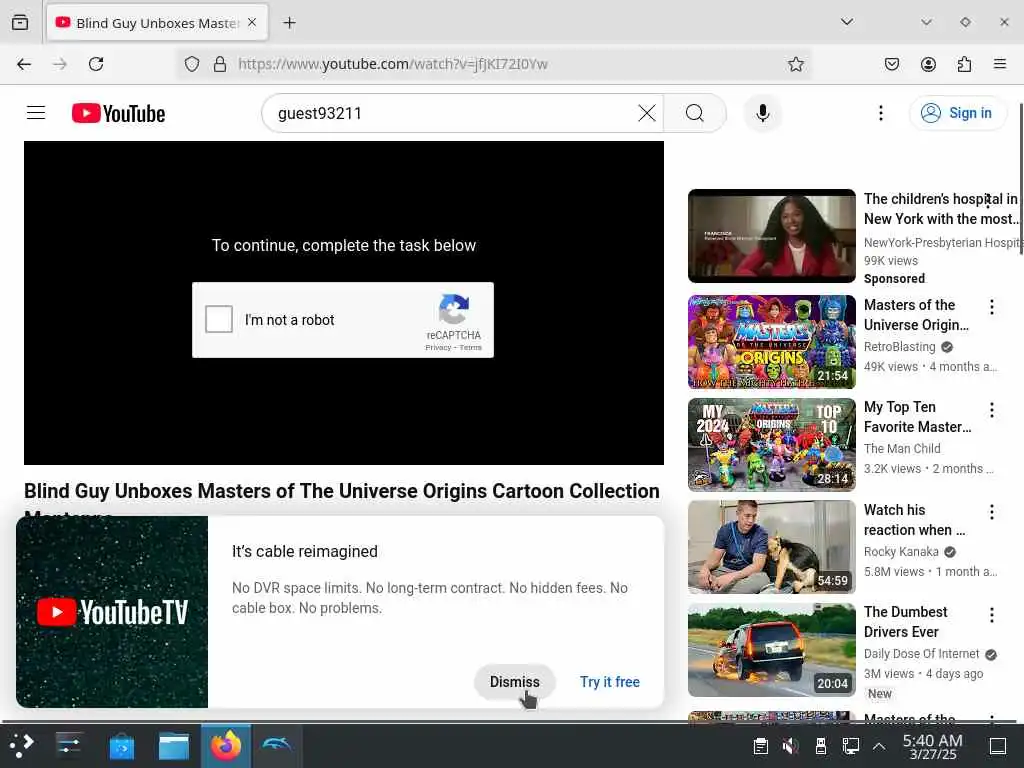Open YouTube settings three-dot menu
Image resolution: width=1024 pixels, height=768 pixels.
880,113
